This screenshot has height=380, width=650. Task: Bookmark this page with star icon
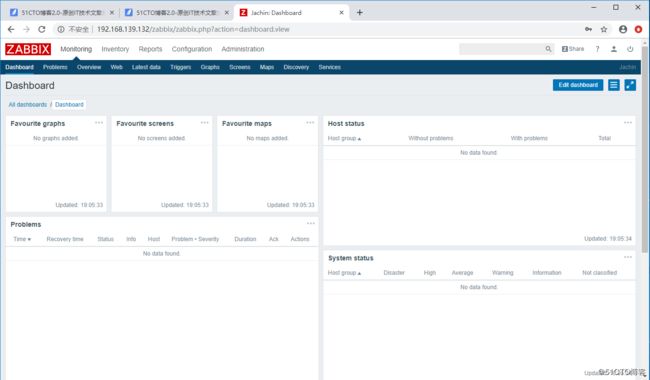(604, 29)
